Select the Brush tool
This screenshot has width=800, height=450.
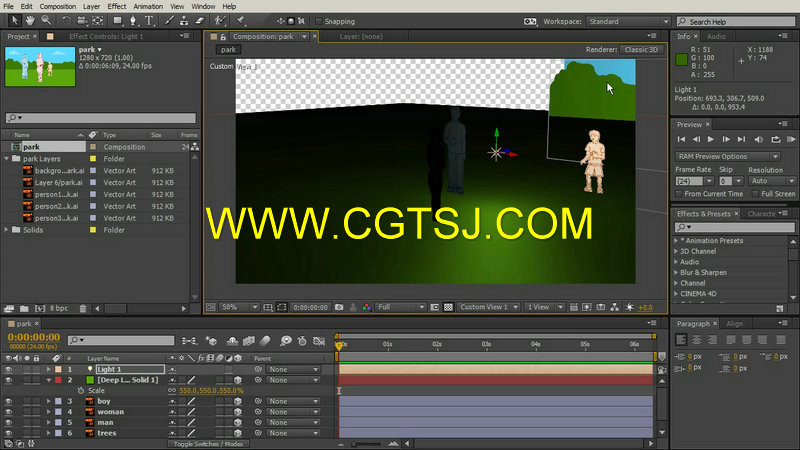coord(169,20)
